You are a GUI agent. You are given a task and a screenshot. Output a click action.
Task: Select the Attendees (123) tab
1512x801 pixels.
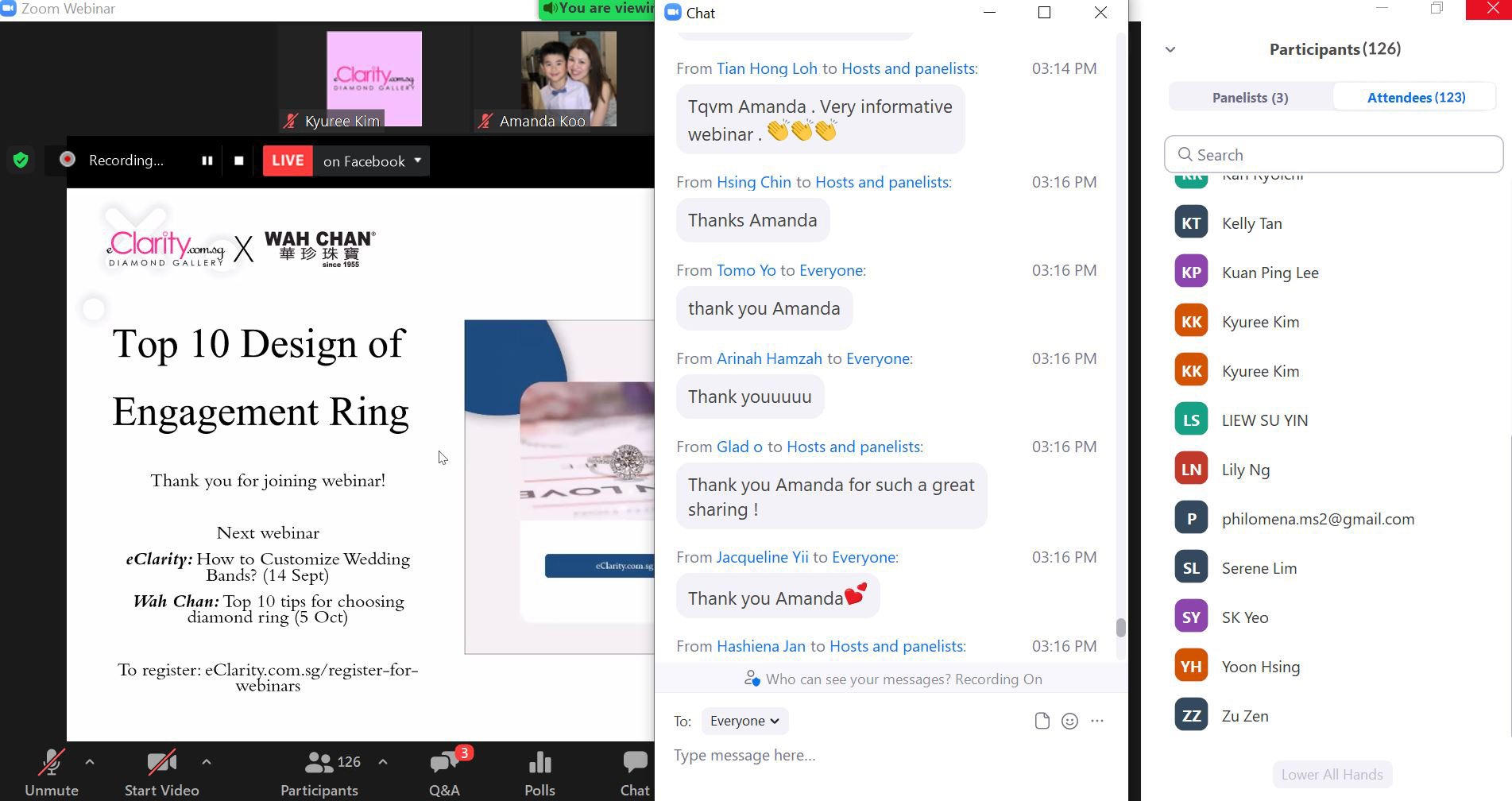(x=1416, y=98)
